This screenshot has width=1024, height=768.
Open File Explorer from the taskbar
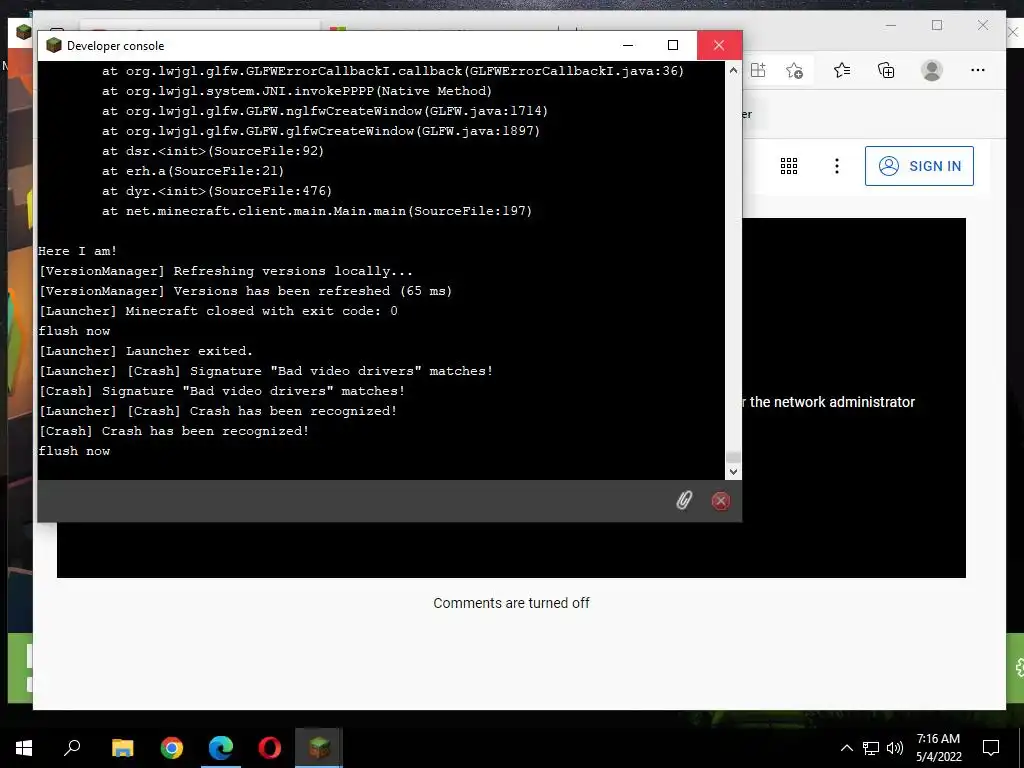122,748
